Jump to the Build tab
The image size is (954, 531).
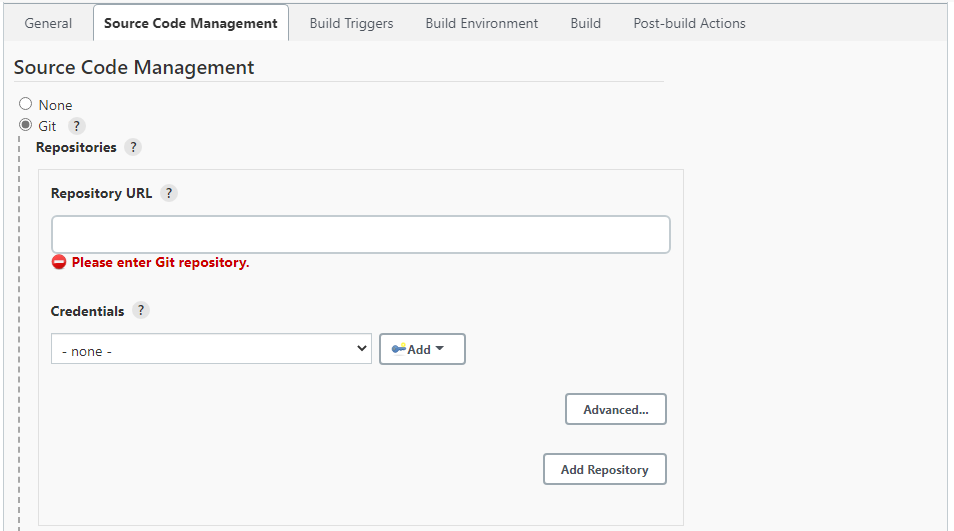pyautogui.click(x=585, y=23)
